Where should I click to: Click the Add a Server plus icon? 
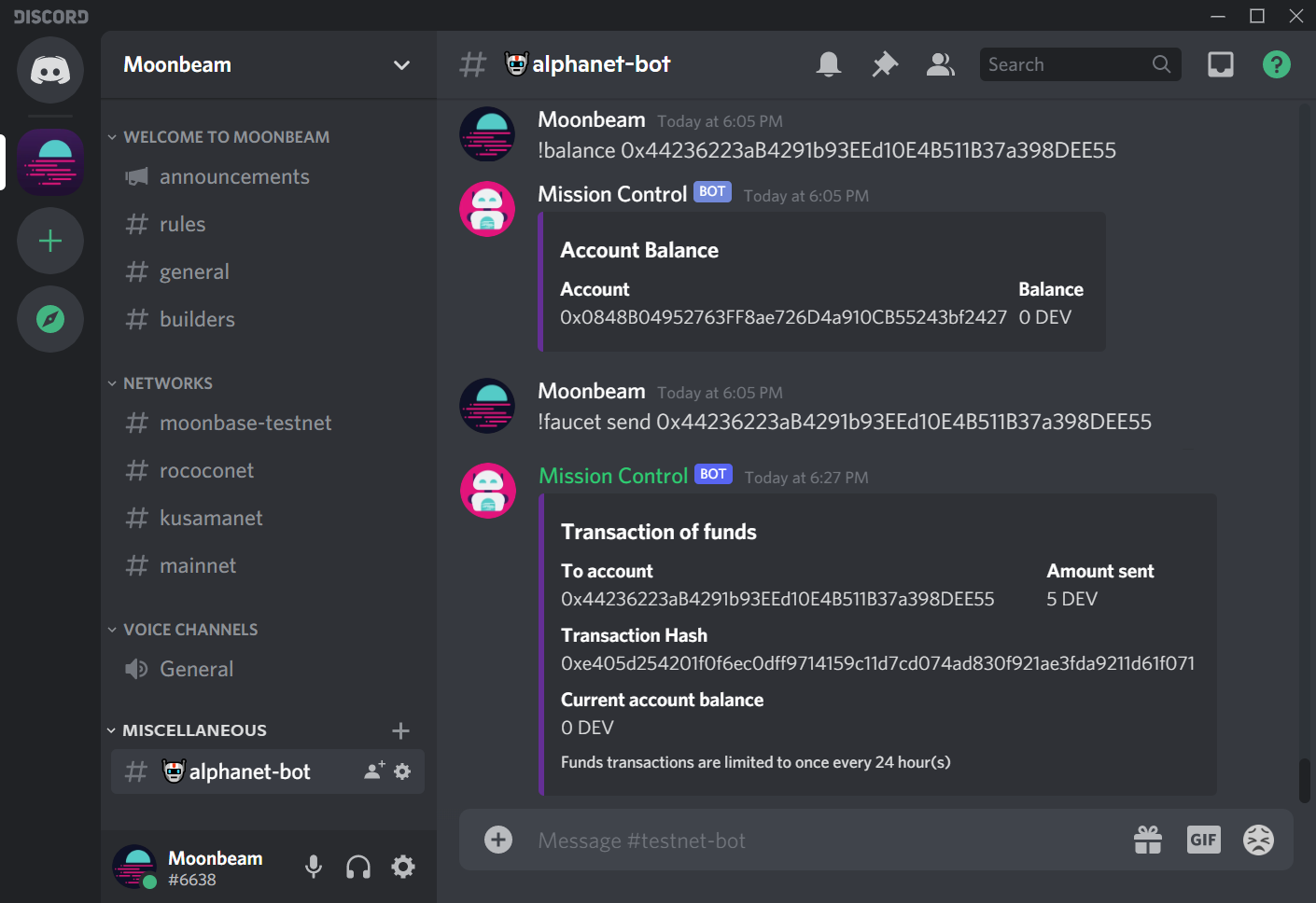pyautogui.click(x=50, y=241)
